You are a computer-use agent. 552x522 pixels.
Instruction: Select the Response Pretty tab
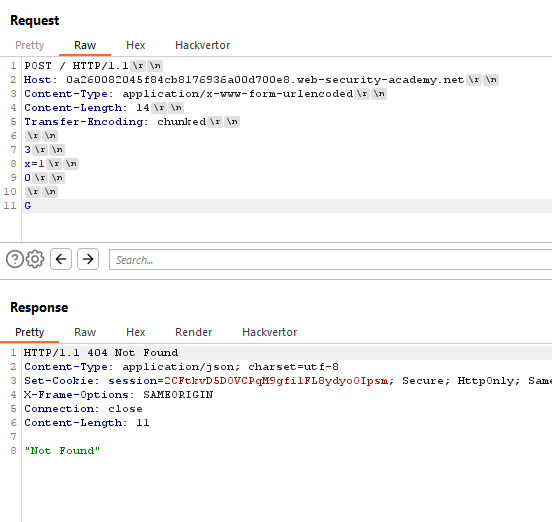tap(30, 332)
